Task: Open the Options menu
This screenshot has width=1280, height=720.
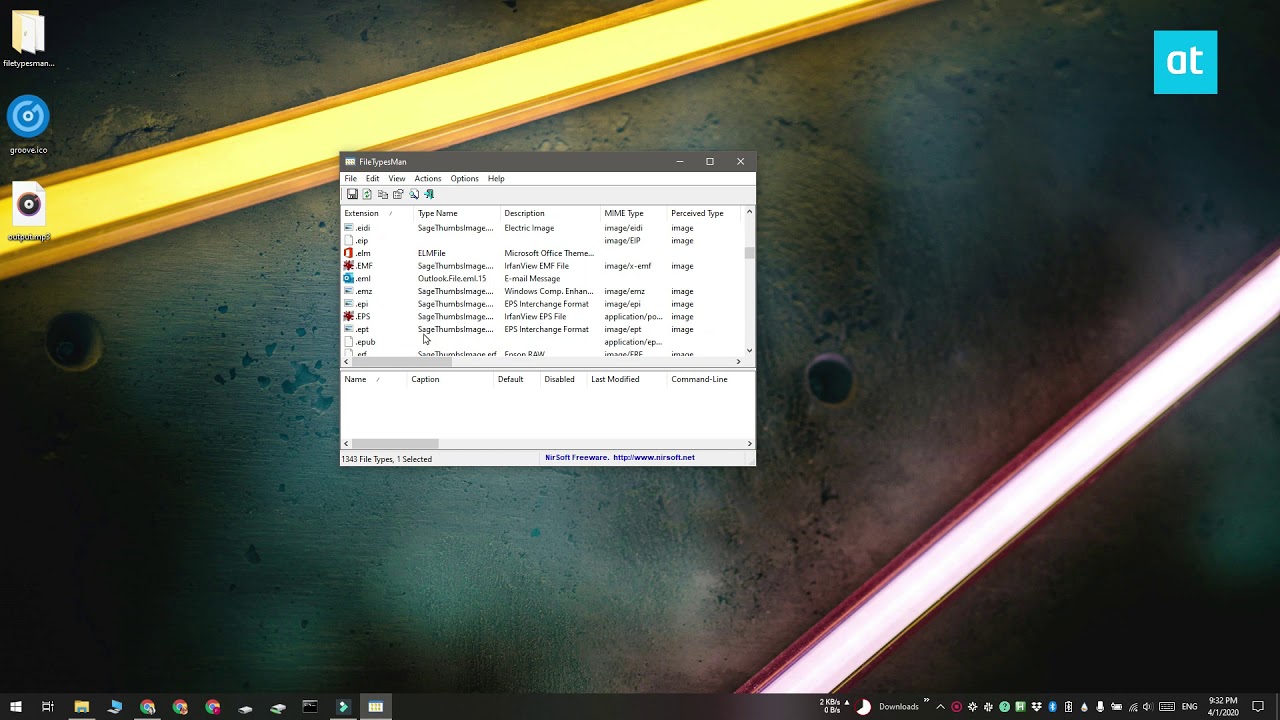Action: 464,178
